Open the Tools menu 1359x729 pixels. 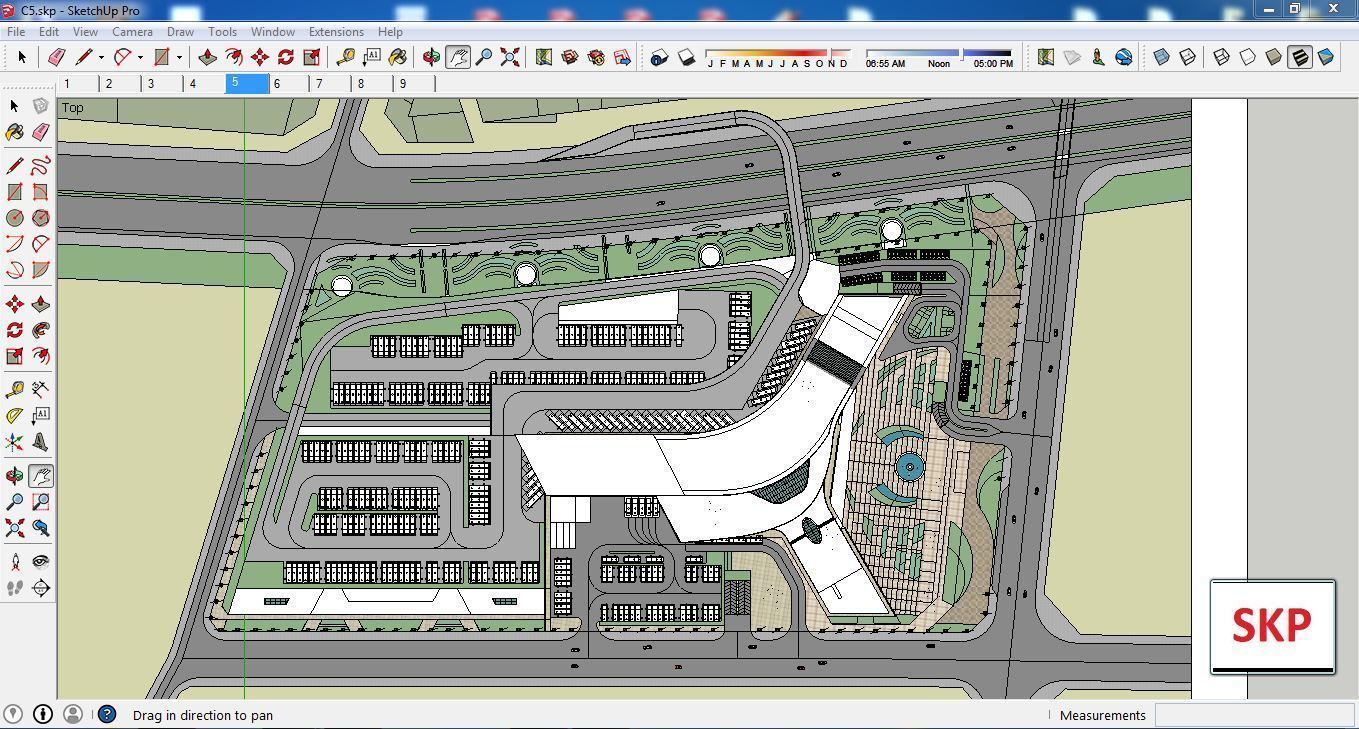222,31
